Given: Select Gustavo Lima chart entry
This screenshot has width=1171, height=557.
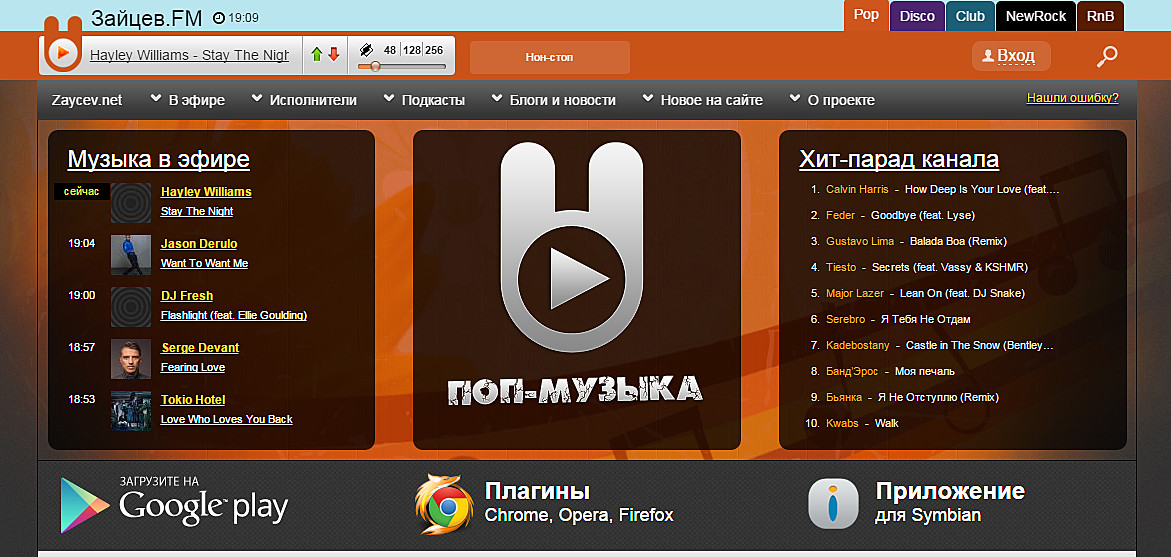Looking at the screenshot, I should [x=916, y=241].
